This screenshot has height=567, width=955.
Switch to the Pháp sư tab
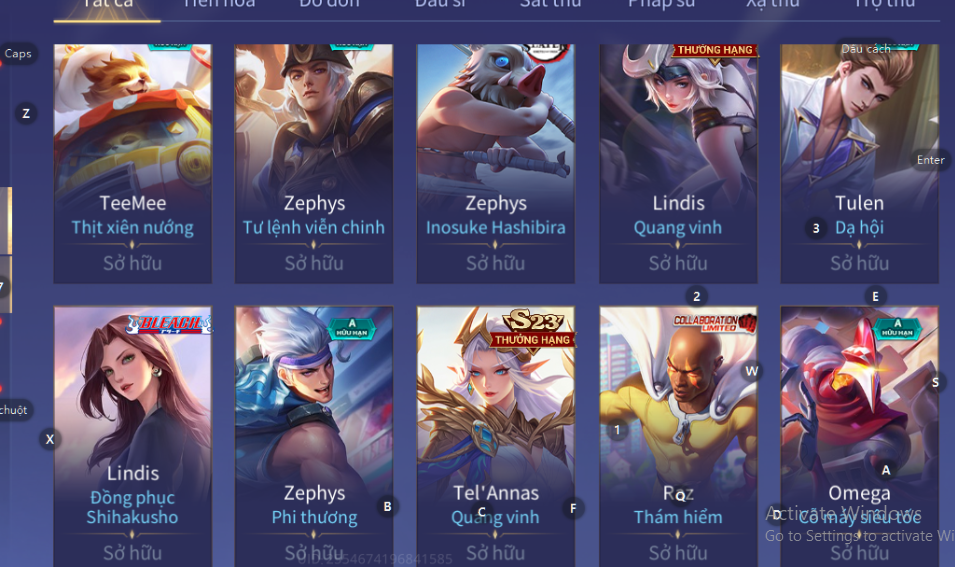661,4
